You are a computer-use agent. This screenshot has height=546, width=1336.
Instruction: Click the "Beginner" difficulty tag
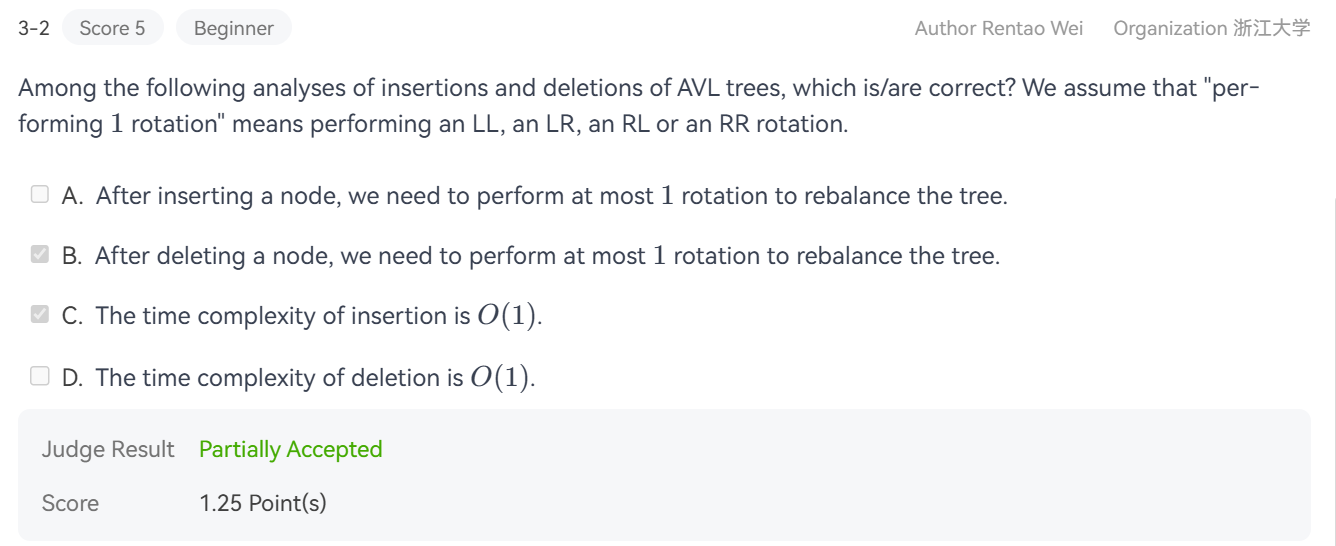tap(233, 28)
